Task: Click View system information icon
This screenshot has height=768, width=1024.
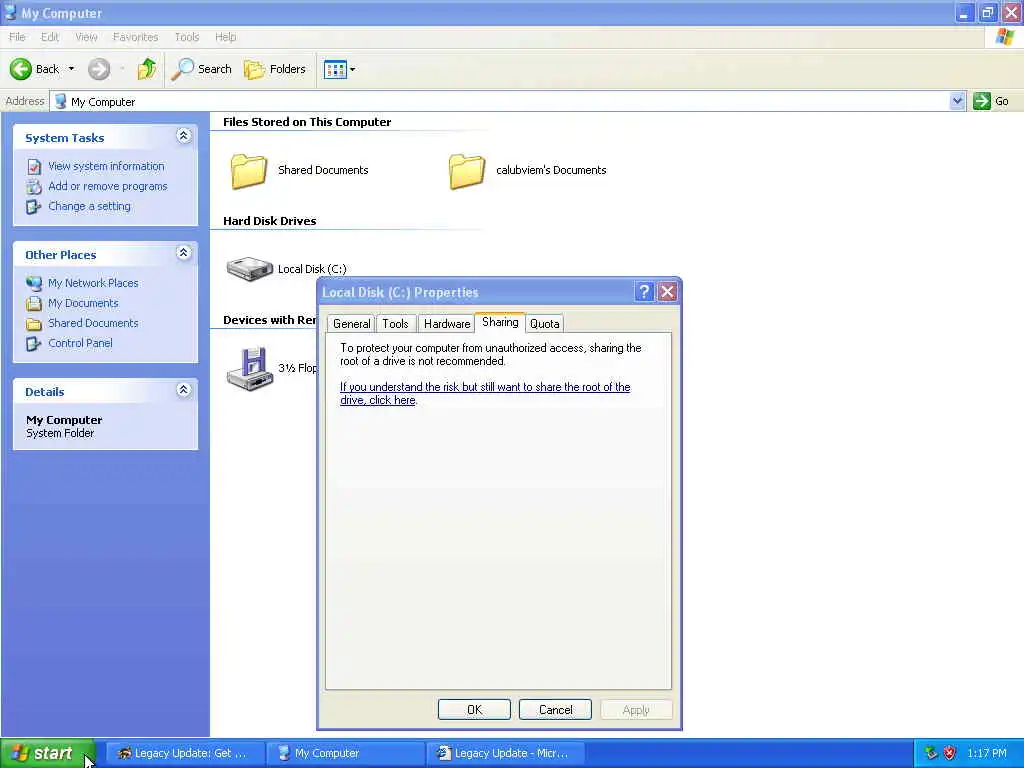Action: tap(34, 167)
